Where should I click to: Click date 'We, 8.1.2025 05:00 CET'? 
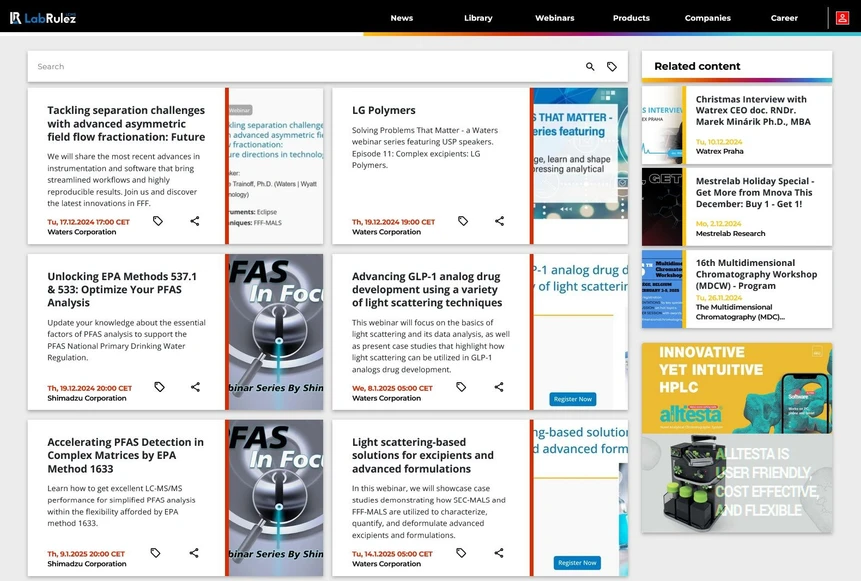click(x=392, y=388)
